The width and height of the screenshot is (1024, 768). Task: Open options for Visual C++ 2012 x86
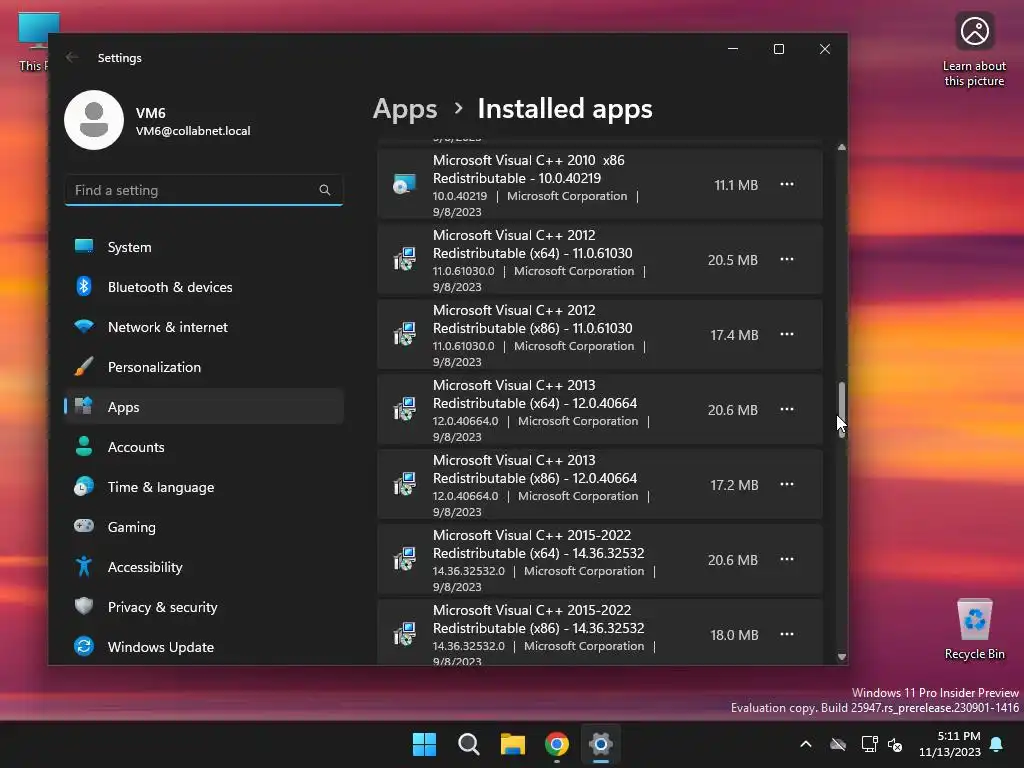point(787,334)
